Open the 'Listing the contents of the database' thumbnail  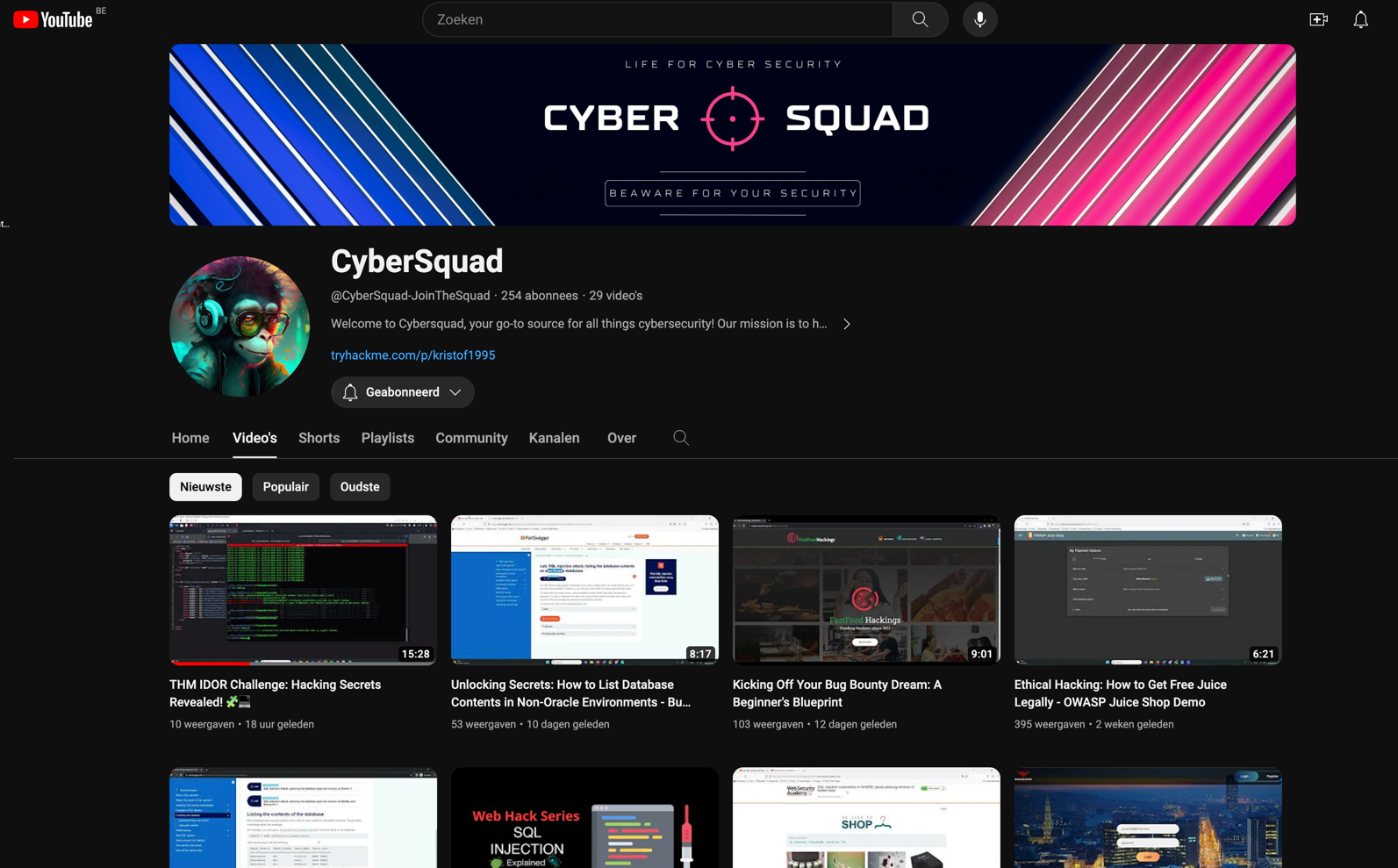tap(303, 818)
